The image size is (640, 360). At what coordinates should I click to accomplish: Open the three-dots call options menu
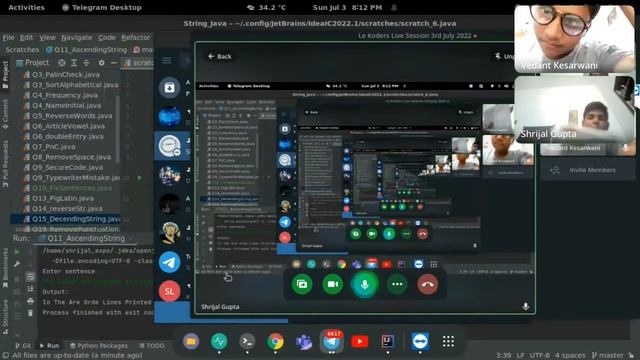(397, 284)
